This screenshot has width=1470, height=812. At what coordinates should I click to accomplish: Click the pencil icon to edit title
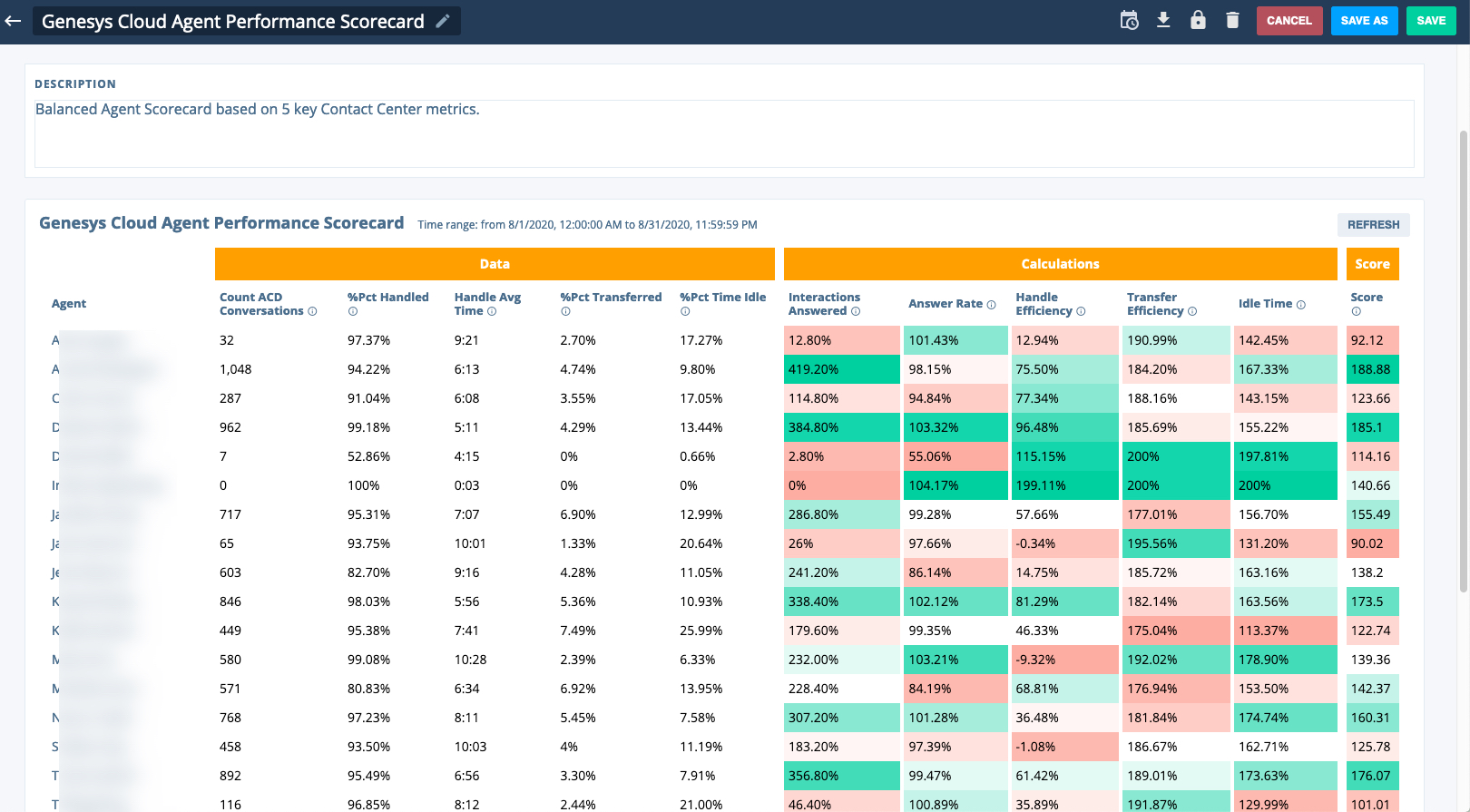coord(443,21)
